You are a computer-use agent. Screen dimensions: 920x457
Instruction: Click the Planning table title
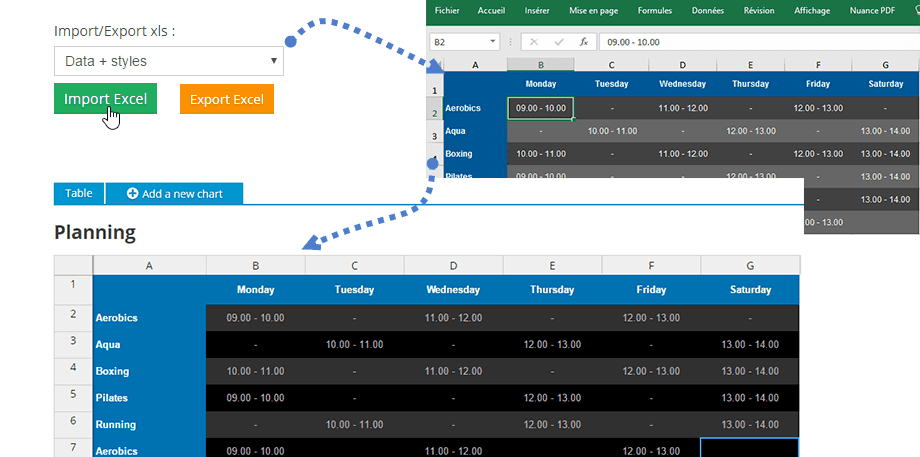click(x=95, y=232)
